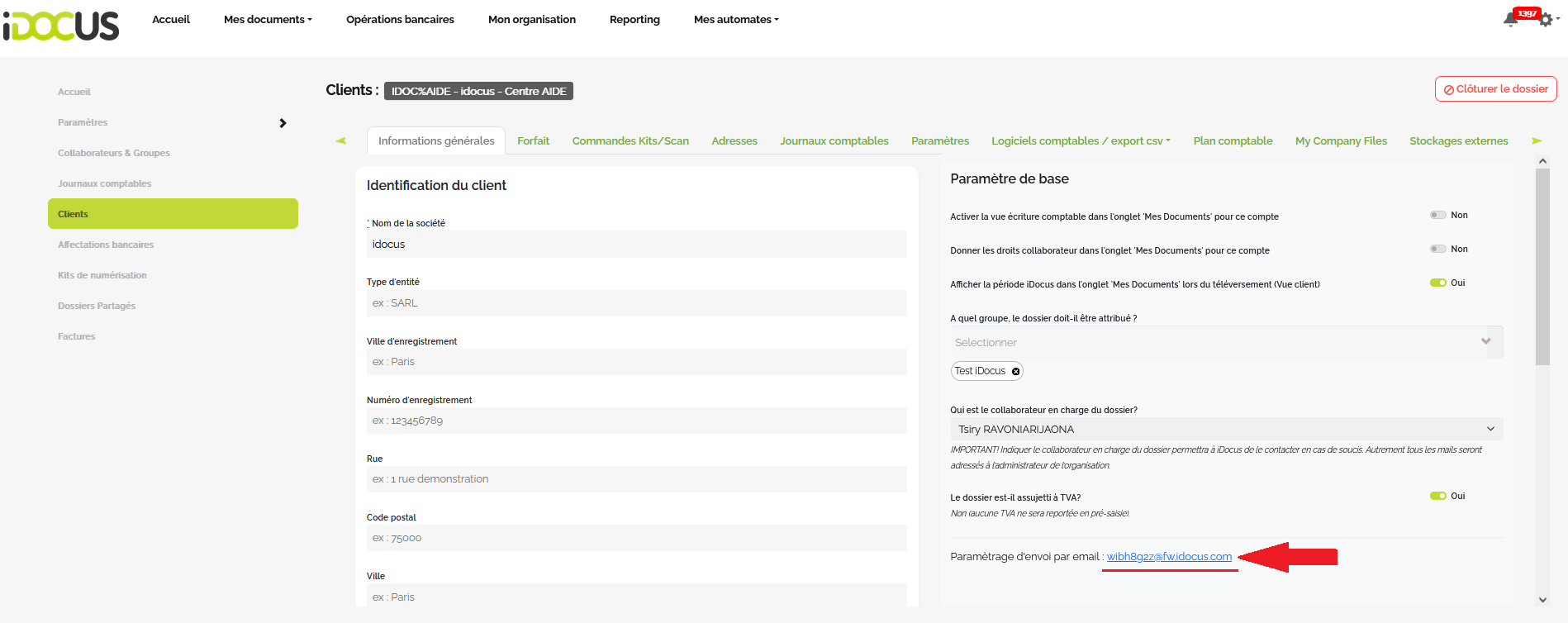Open the wibh8gzz@fw.idocus.com email link

click(x=1169, y=557)
